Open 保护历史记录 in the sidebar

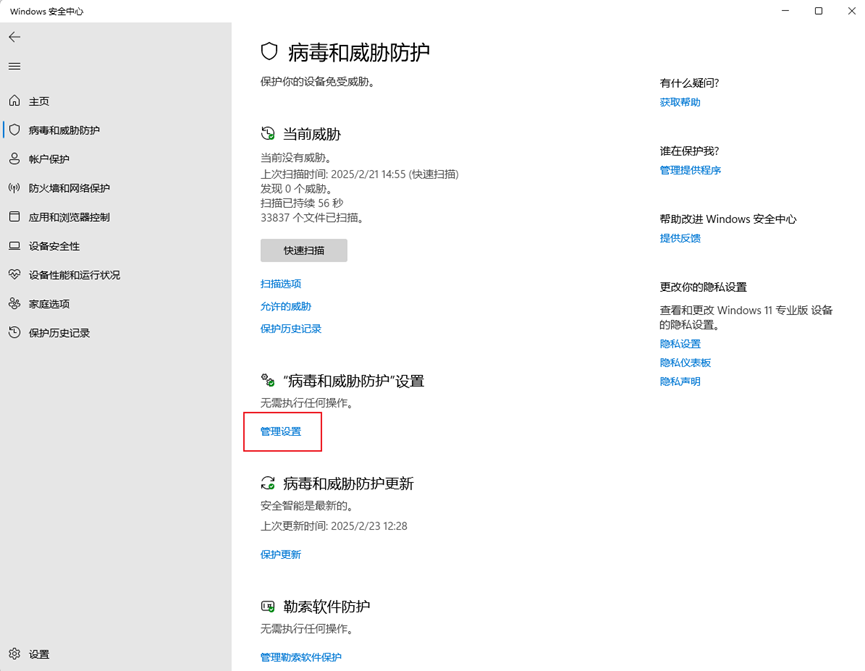59,333
